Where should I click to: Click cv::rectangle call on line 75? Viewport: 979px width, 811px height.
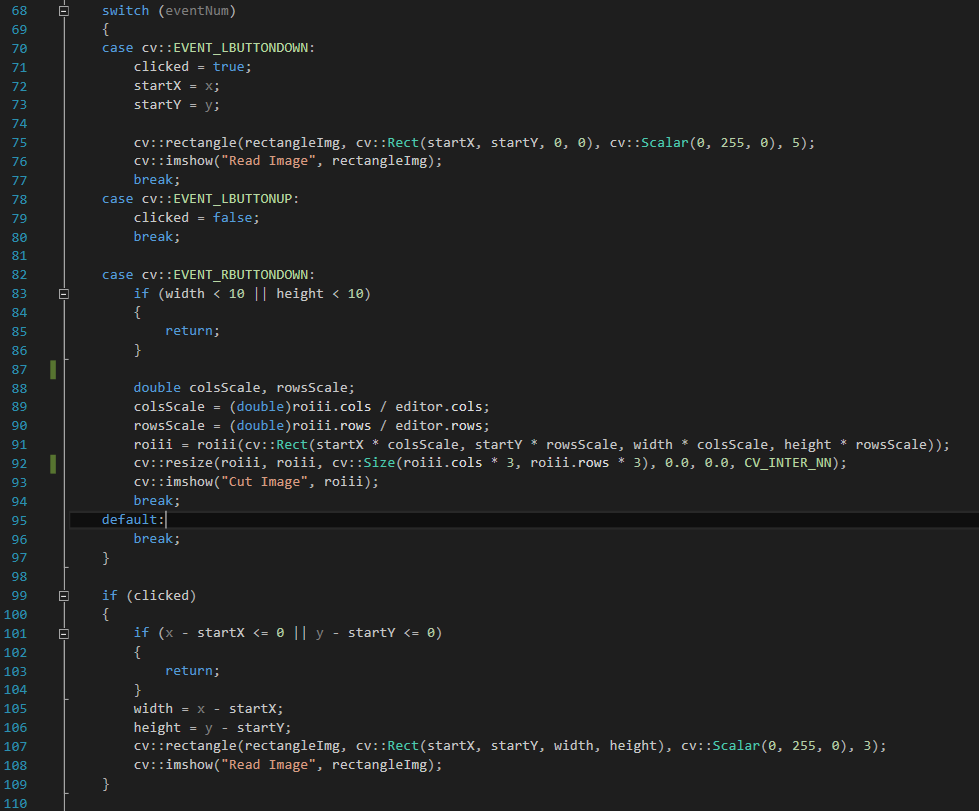185,143
